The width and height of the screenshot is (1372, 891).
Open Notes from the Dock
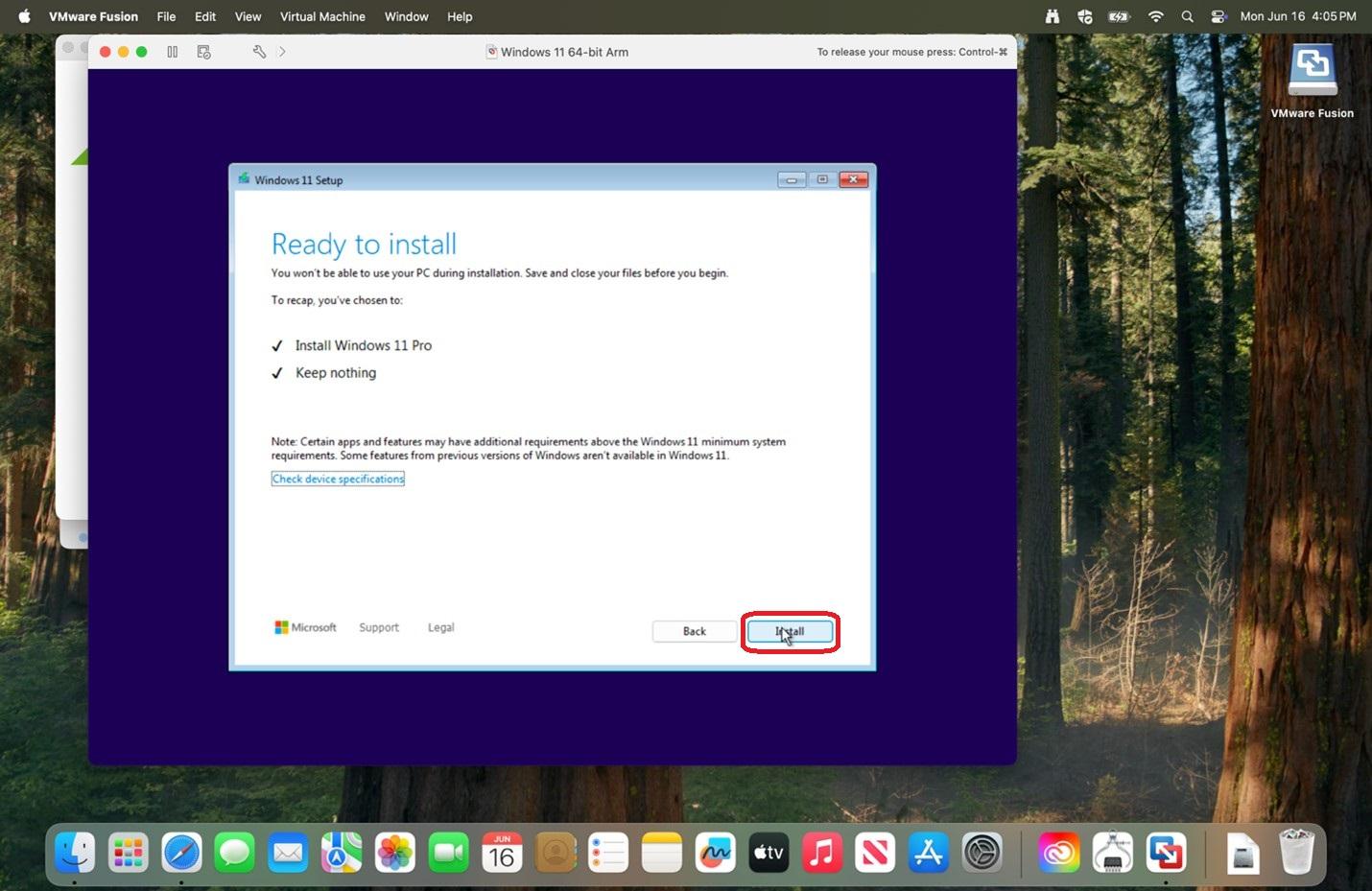click(x=662, y=852)
